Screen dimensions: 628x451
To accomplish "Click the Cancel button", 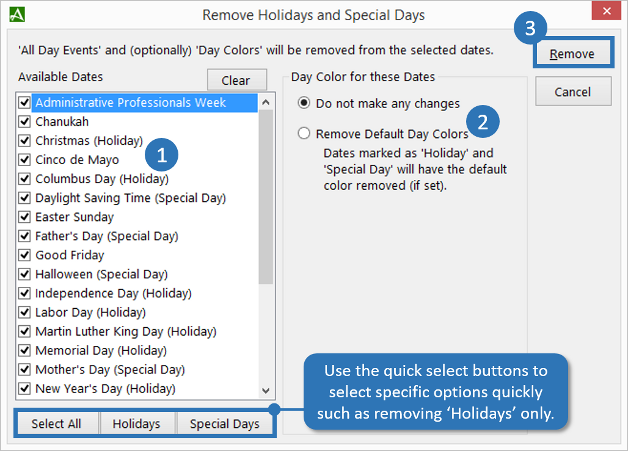I will [x=573, y=92].
